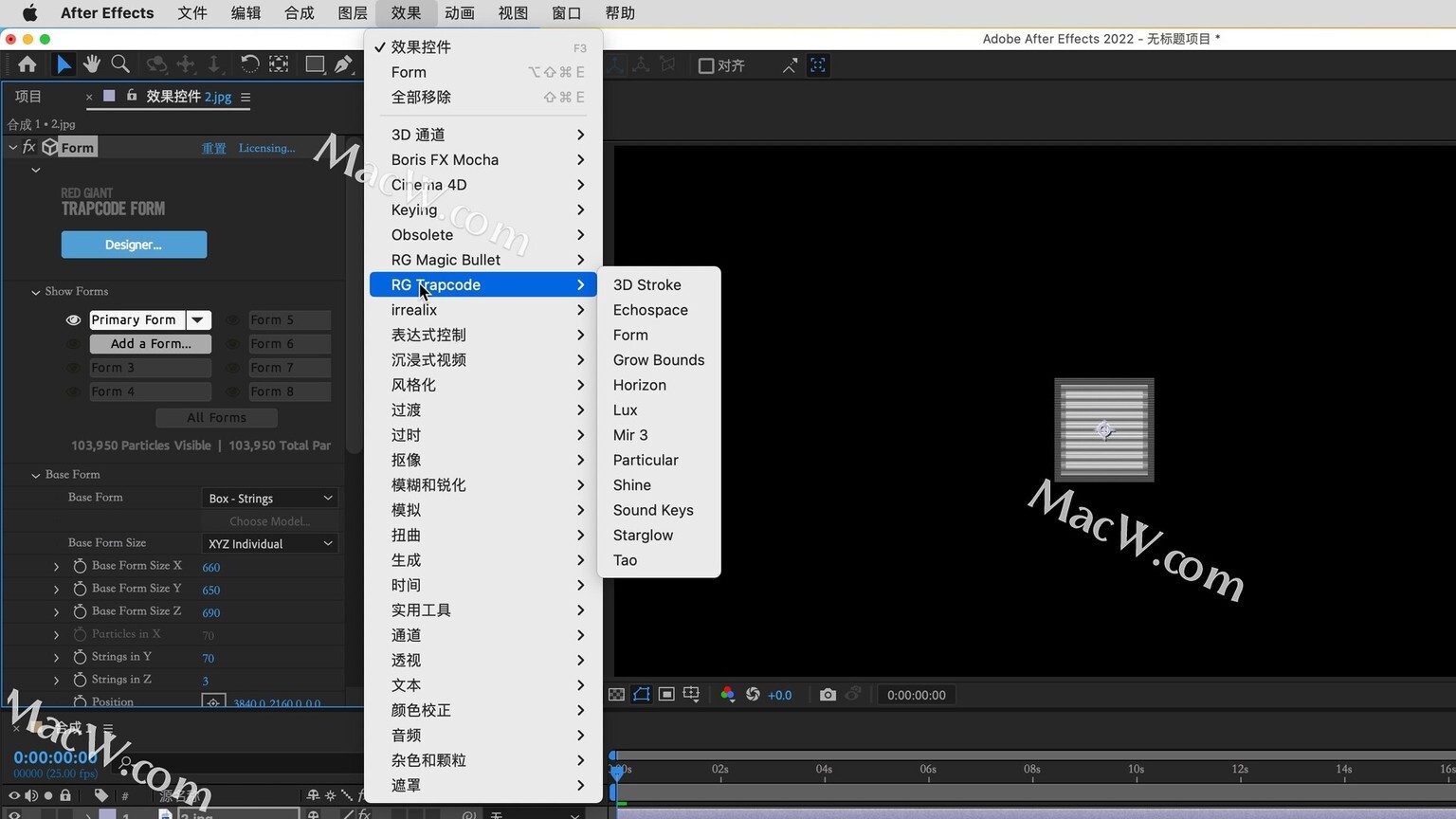Select the Selection arrow tool
The height and width of the screenshot is (819, 1456).
point(64,64)
